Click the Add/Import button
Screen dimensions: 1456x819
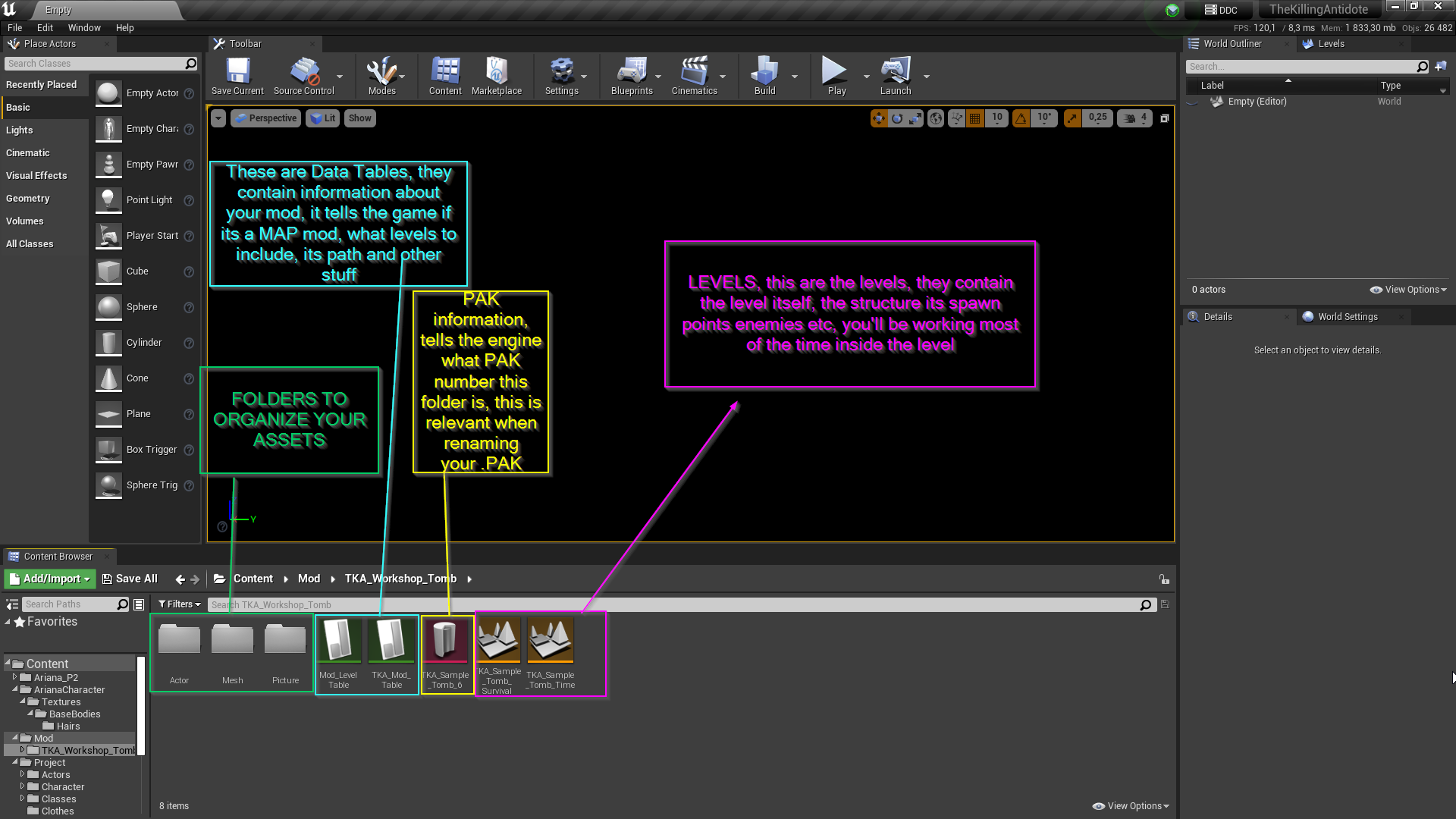point(50,579)
